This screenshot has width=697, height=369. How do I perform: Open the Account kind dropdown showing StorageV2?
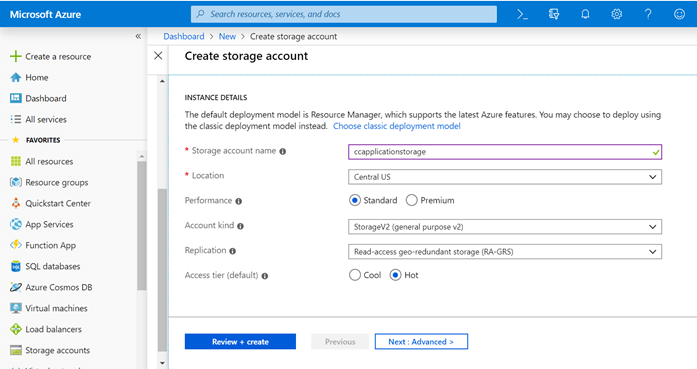pyautogui.click(x=505, y=227)
